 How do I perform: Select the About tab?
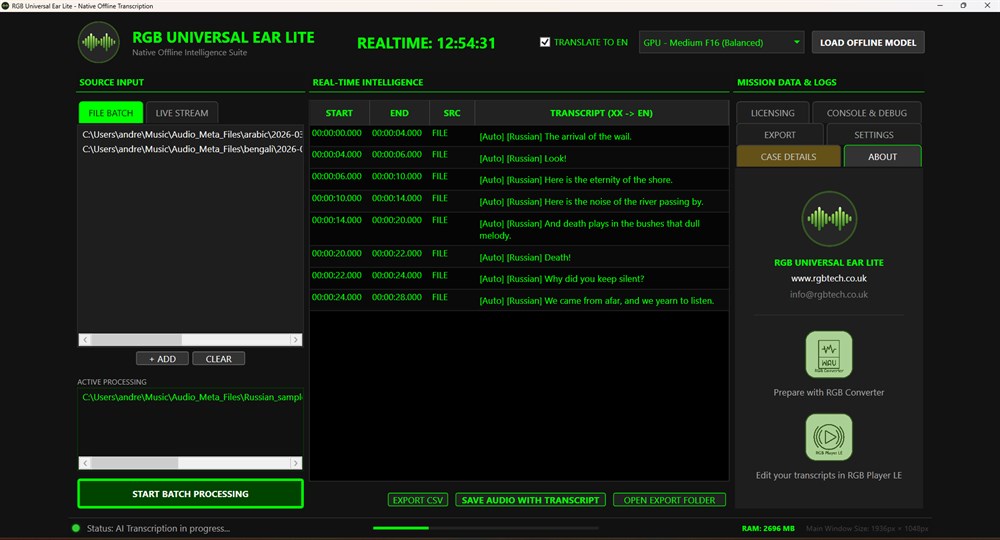click(882, 156)
